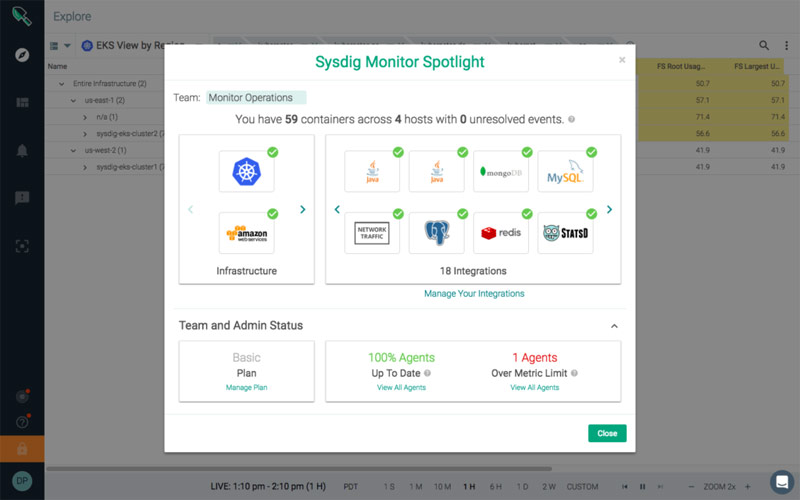Zoom out time window with minus

(x=691, y=487)
